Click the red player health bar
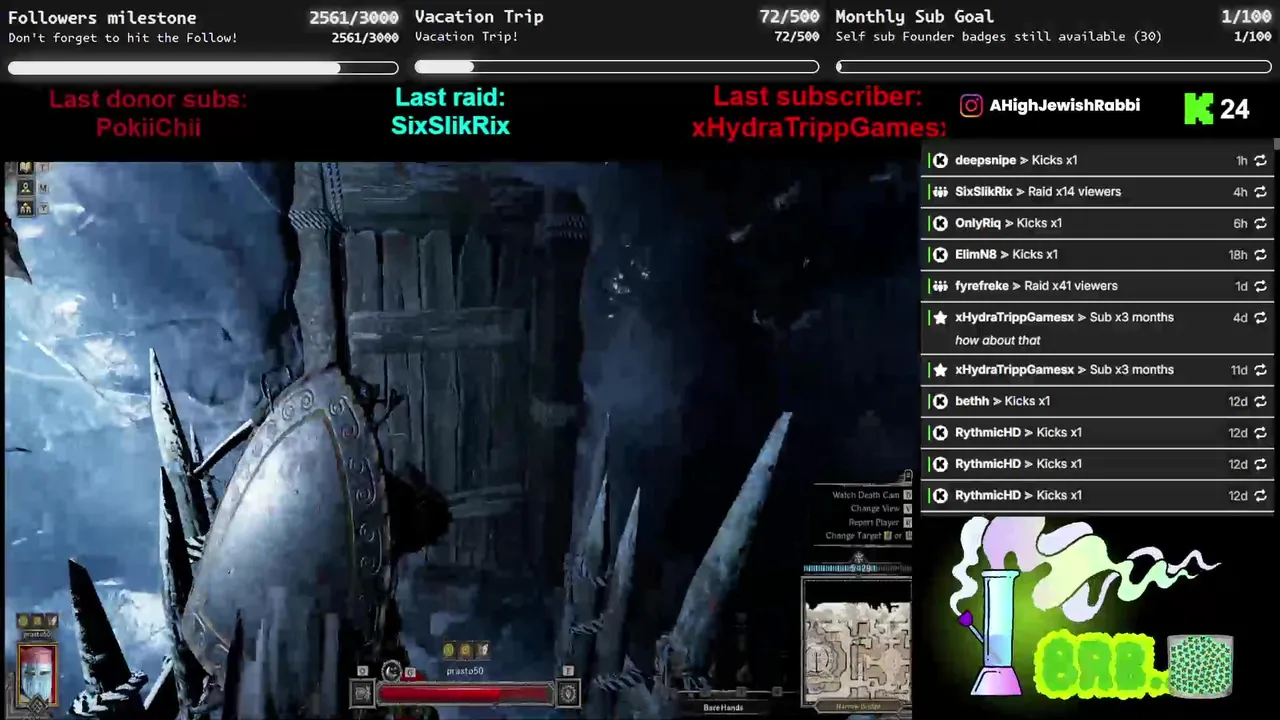This screenshot has width=1280, height=720. pyautogui.click(x=465, y=693)
